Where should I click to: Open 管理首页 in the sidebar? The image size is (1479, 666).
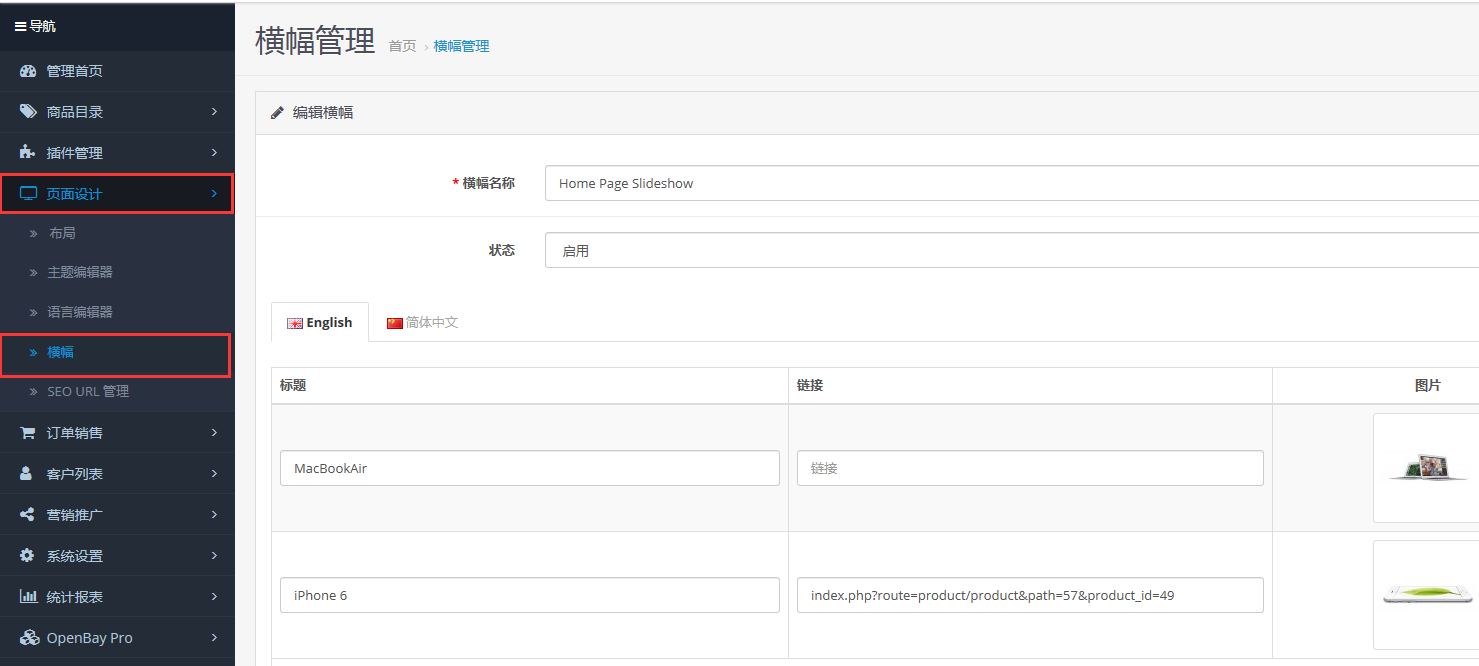[117, 71]
